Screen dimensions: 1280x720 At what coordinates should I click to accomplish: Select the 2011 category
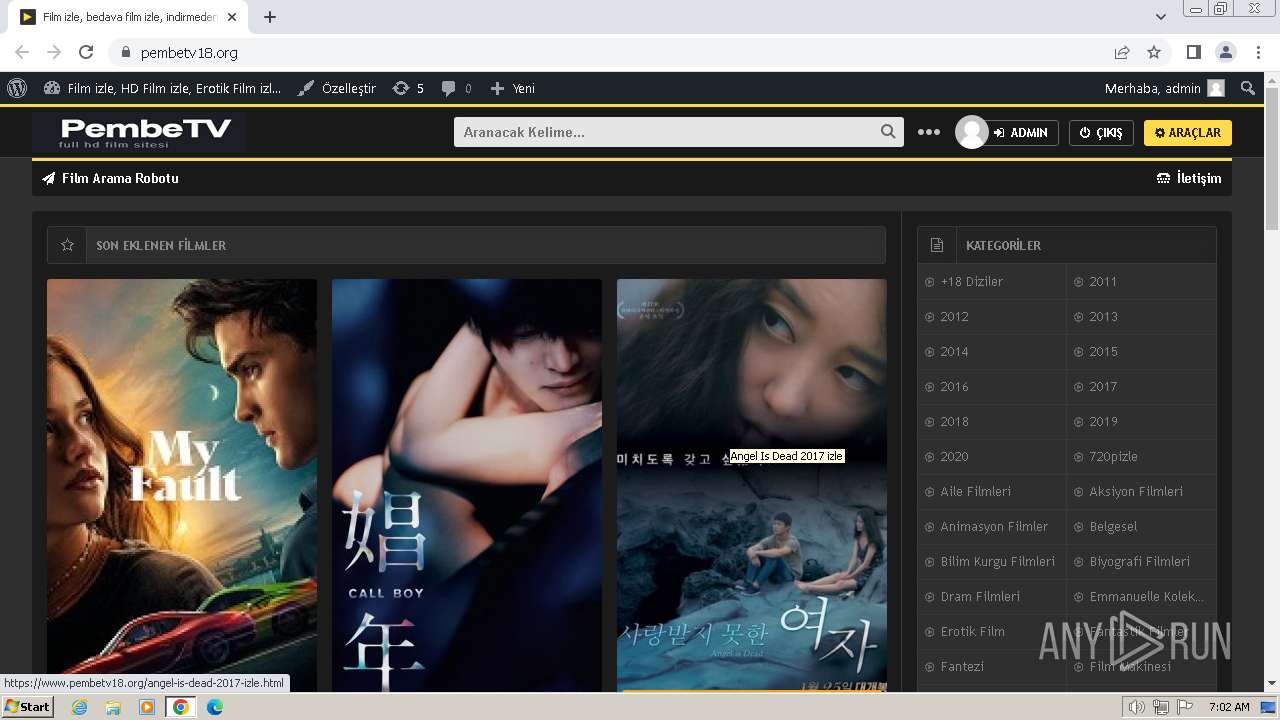[1103, 282]
